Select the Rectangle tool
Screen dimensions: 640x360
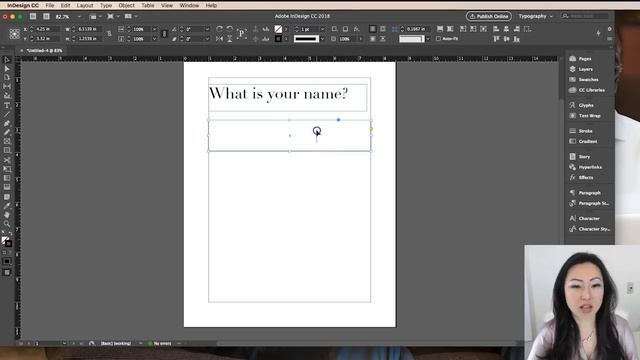(7, 150)
